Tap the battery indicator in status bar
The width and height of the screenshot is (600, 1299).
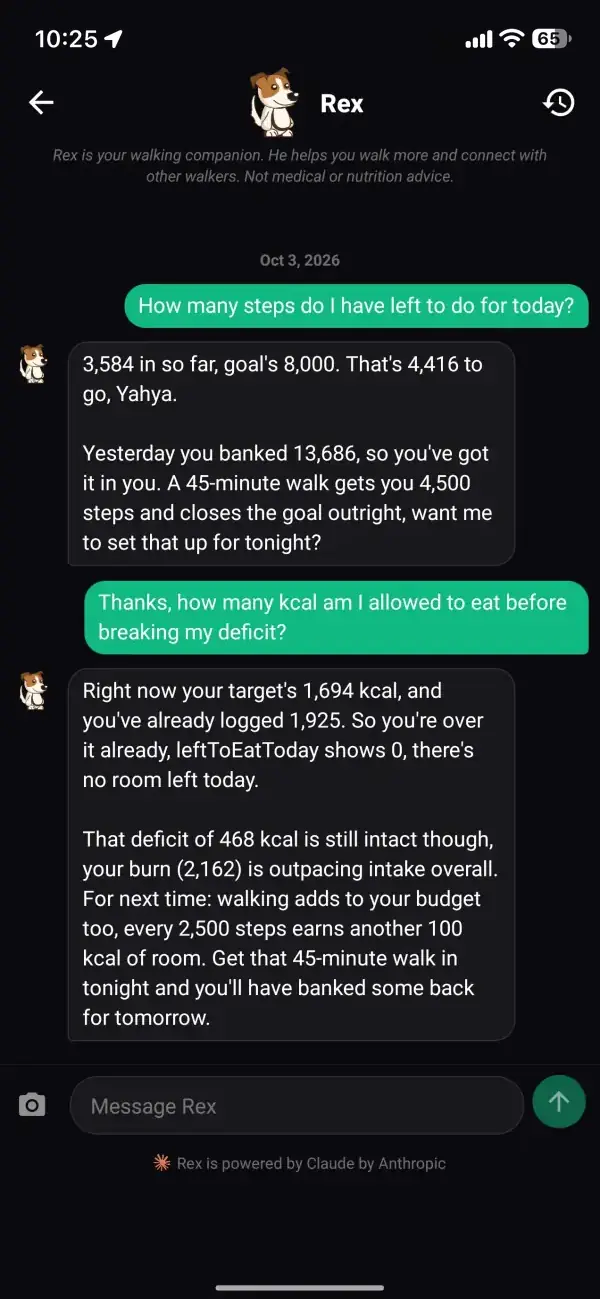coord(551,39)
